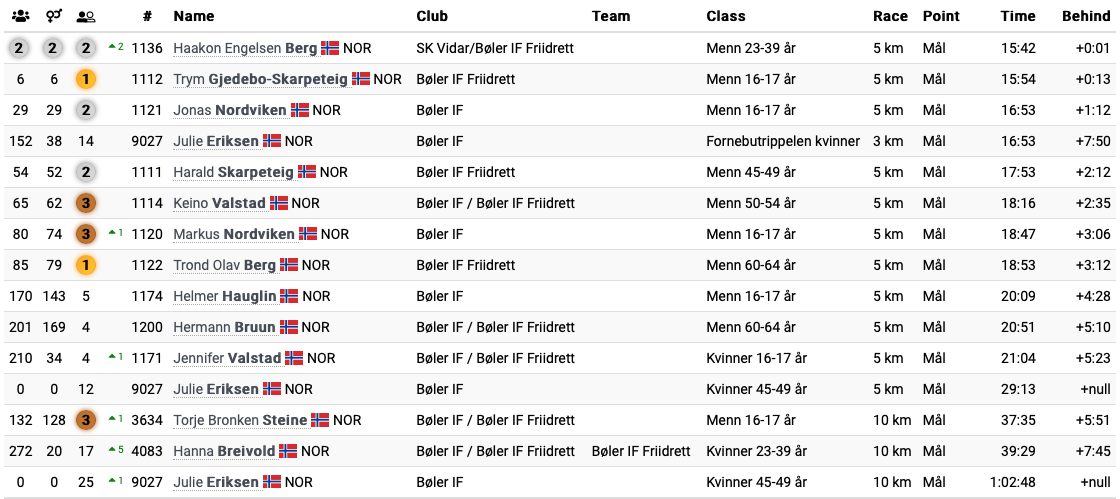Sort by the Behind column header
The width and height of the screenshot is (1120, 499).
1086,16
